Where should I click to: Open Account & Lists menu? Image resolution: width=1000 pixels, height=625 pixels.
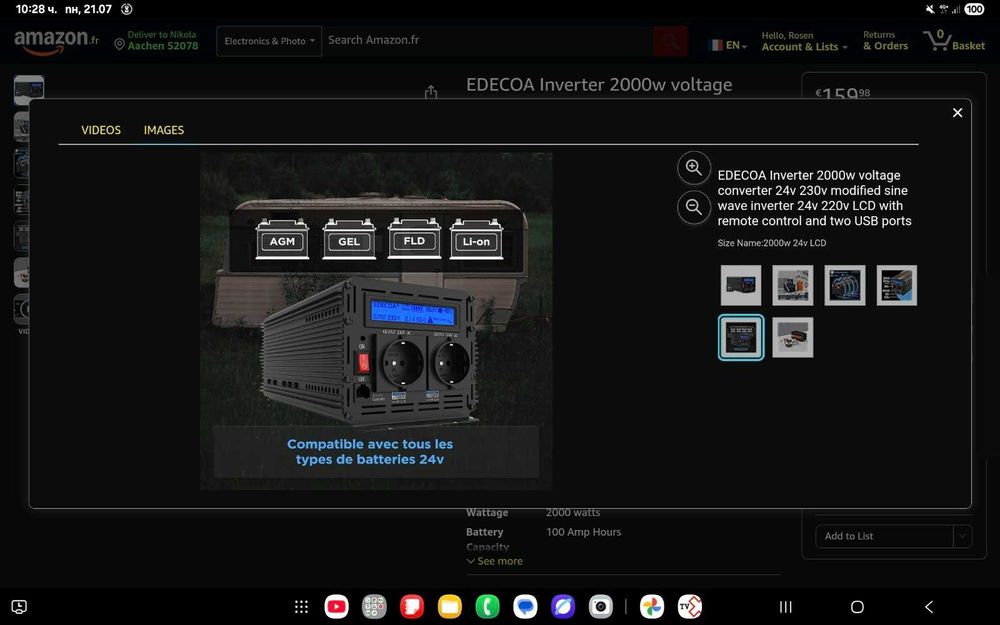click(804, 41)
